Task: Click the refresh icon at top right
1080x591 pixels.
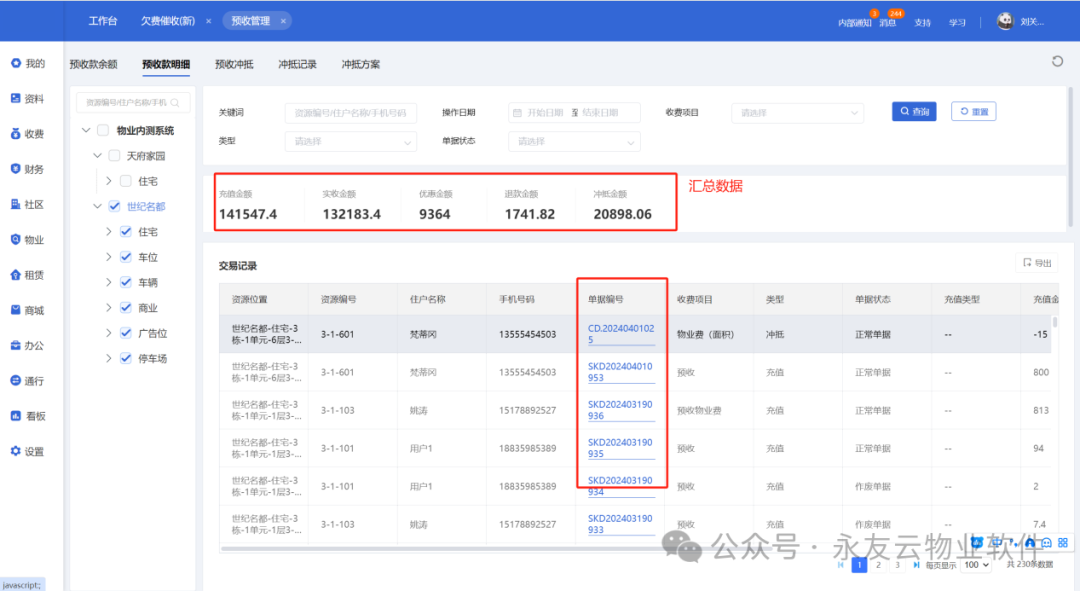Action: pyautogui.click(x=1057, y=61)
